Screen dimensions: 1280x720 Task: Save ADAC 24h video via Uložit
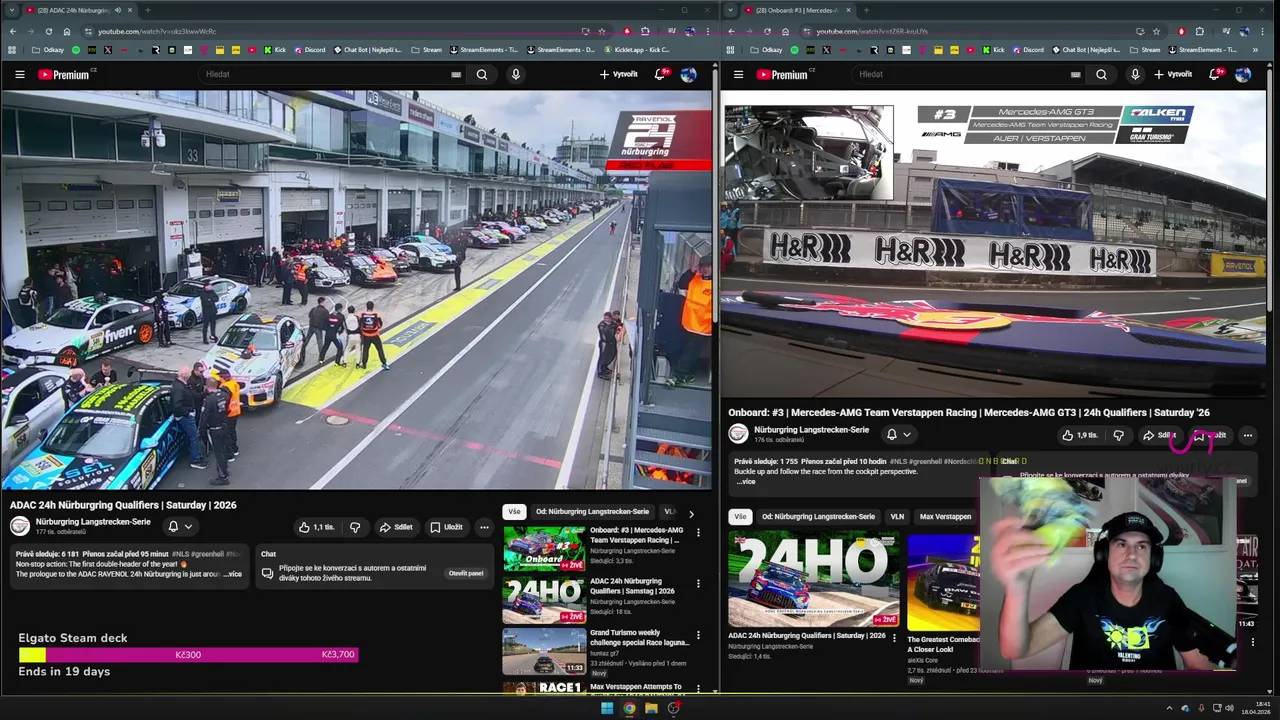coord(446,527)
